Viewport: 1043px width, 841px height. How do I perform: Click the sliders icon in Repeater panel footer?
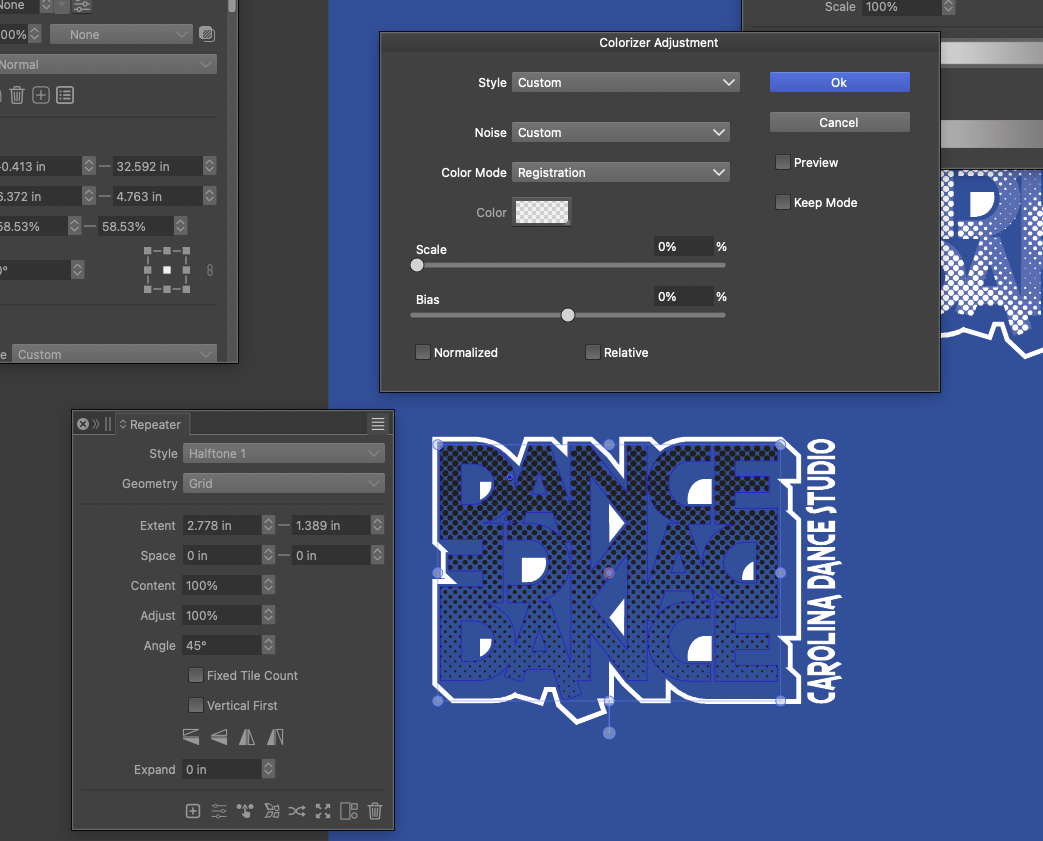click(x=219, y=811)
